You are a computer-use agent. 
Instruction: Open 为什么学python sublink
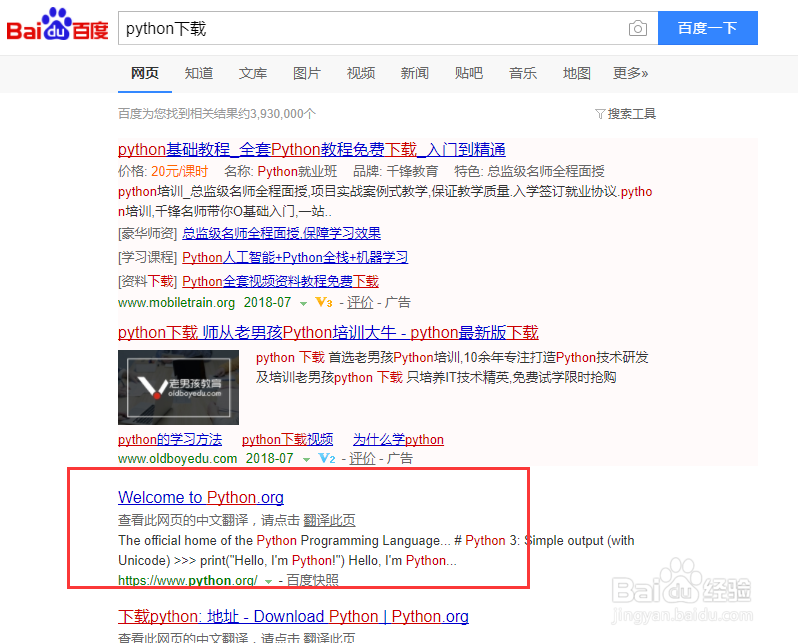pos(398,439)
